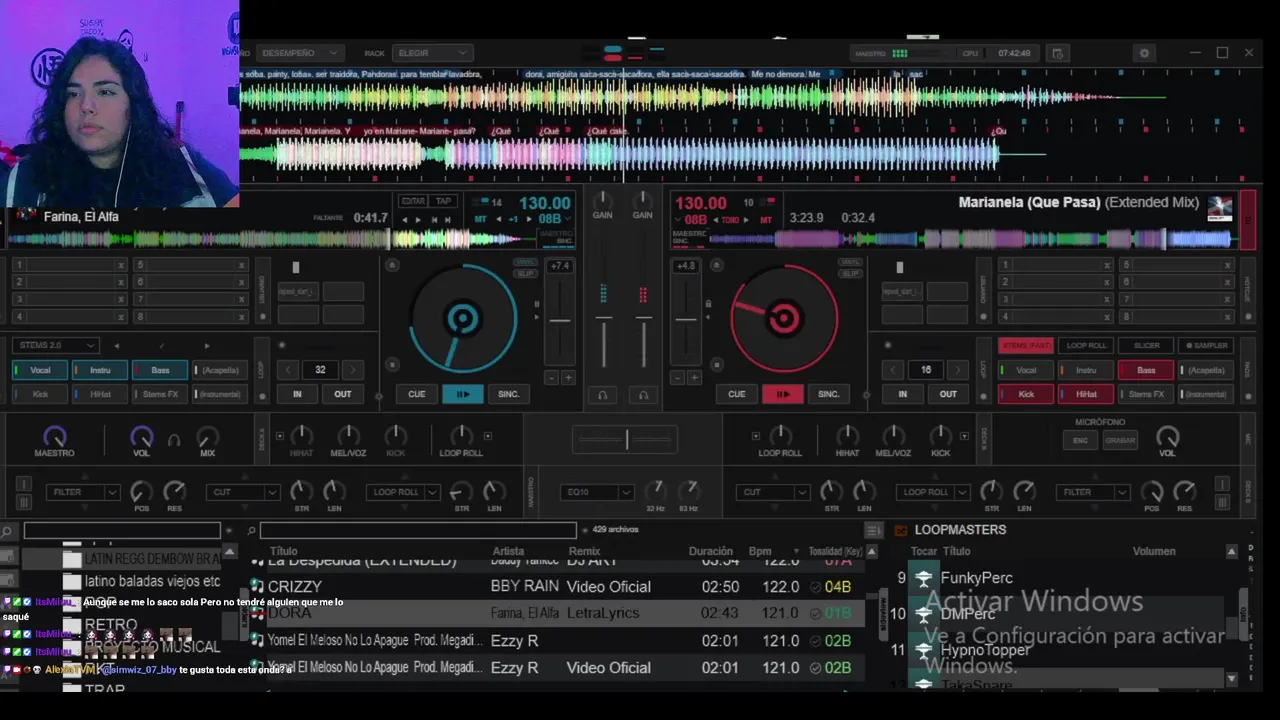Image resolution: width=1280 pixels, height=720 pixels.
Task: Open the left deck CUT effect dropdown
Action: coord(243,492)
